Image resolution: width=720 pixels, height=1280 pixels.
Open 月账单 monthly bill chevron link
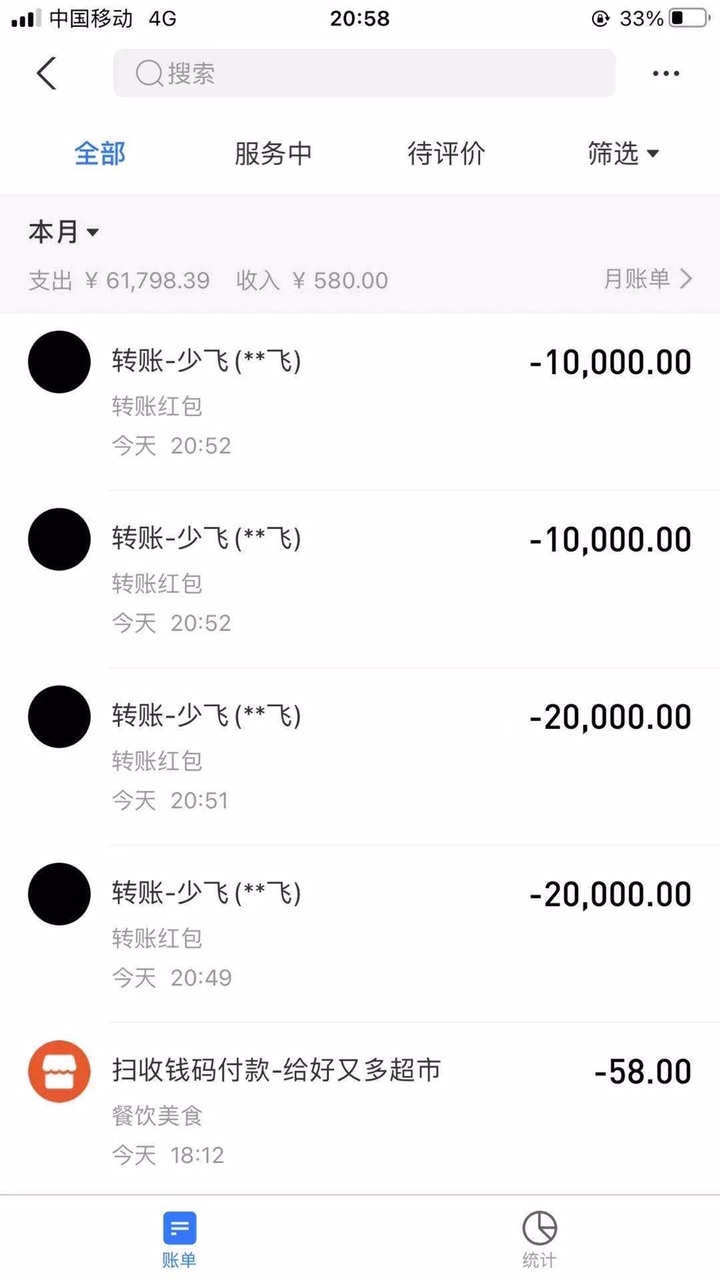click(x=647, y=280)
